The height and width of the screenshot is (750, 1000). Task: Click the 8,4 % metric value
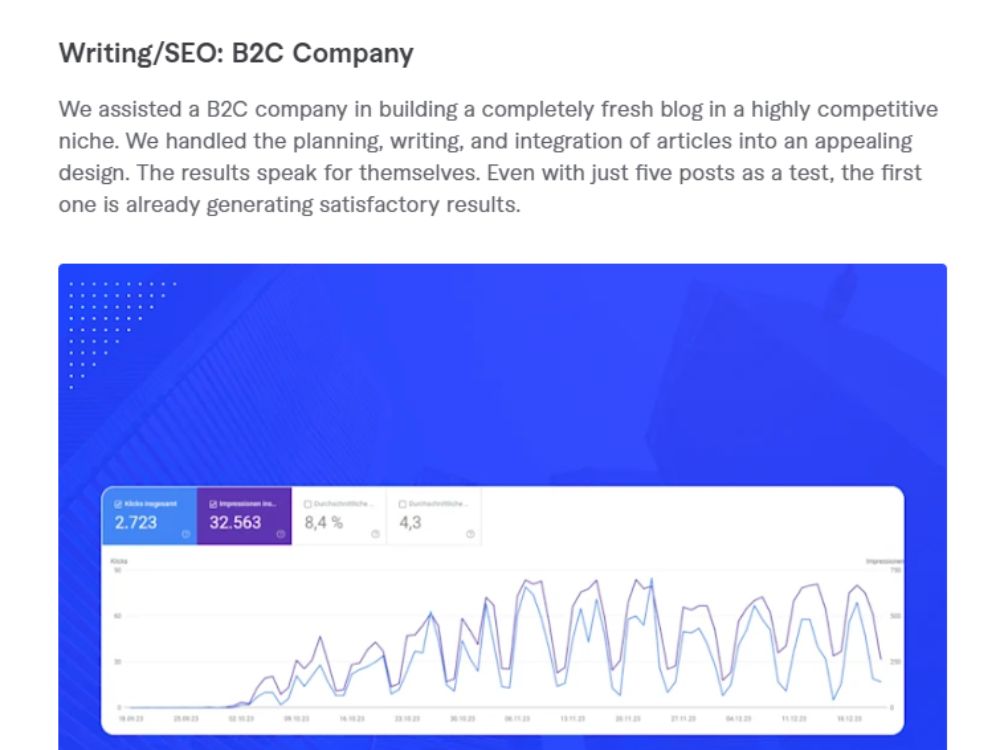pyautogui.click(x=323, y=523)
